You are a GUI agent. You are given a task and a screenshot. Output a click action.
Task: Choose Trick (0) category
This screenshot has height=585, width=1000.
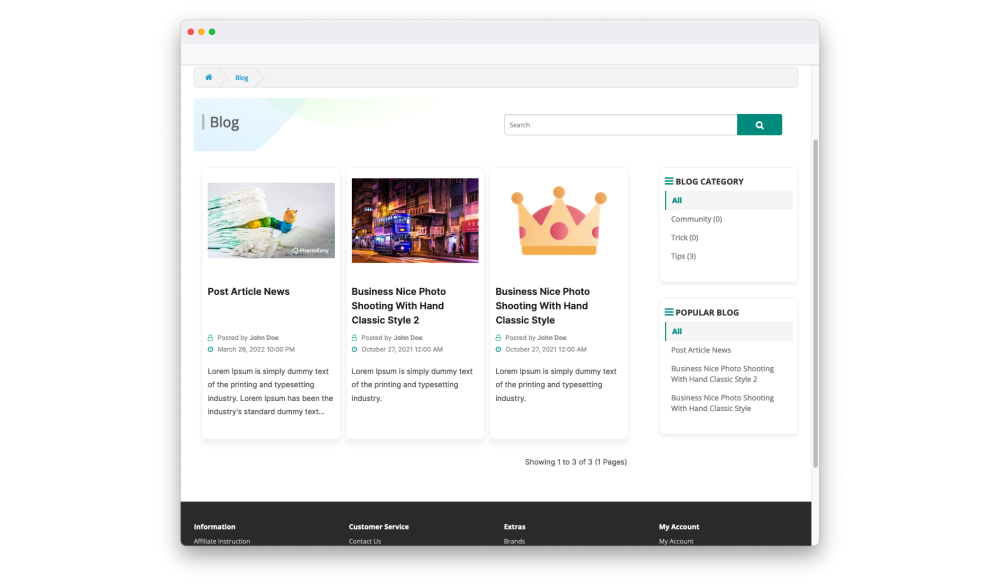click(x=684, y=238)
